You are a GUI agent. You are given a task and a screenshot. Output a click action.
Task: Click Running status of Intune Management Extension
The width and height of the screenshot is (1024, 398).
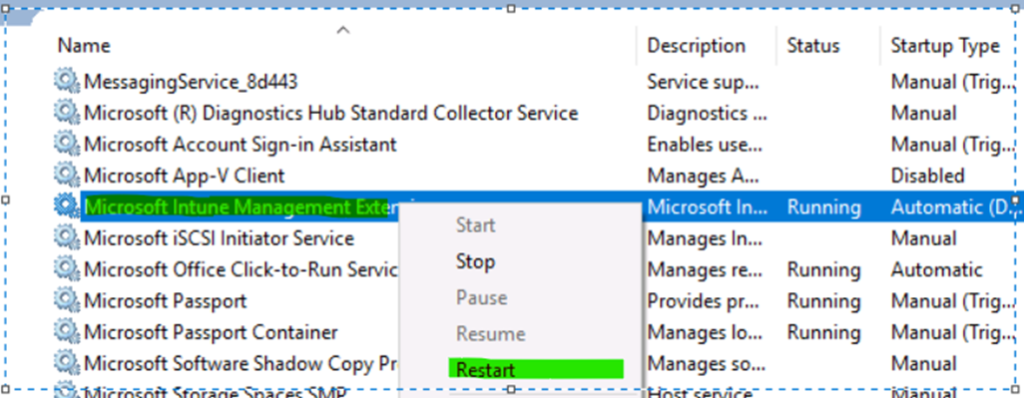(x=824, y=207)
